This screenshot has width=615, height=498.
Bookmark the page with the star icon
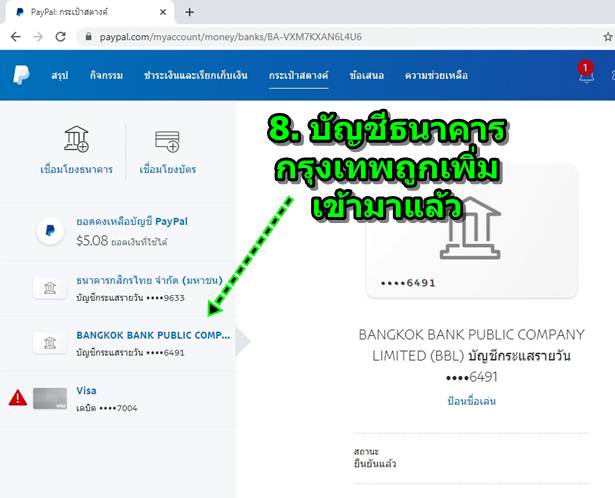pyautogui.click(x=608, y=37)
